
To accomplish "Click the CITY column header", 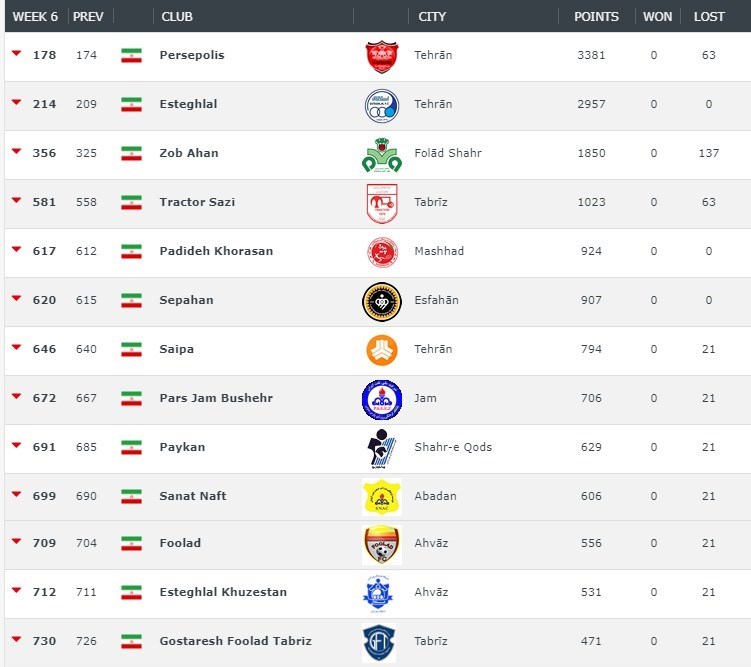I will [432, 17].
